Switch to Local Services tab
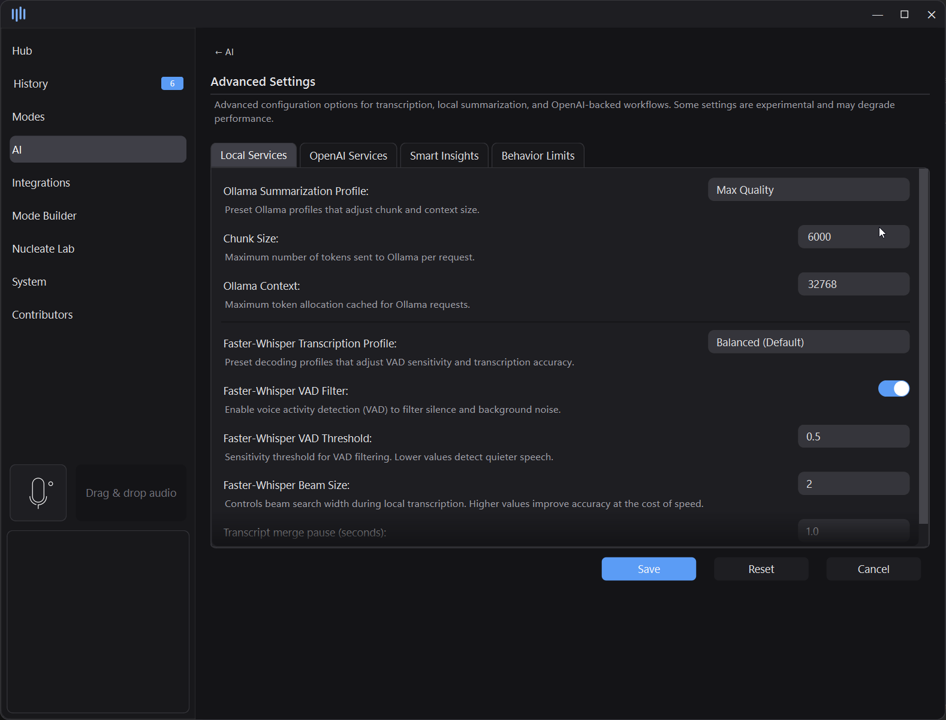 pos(253,155)
